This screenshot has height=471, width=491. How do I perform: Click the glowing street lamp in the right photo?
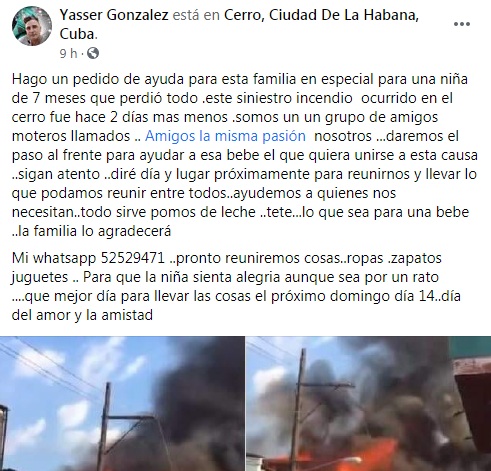350,461
